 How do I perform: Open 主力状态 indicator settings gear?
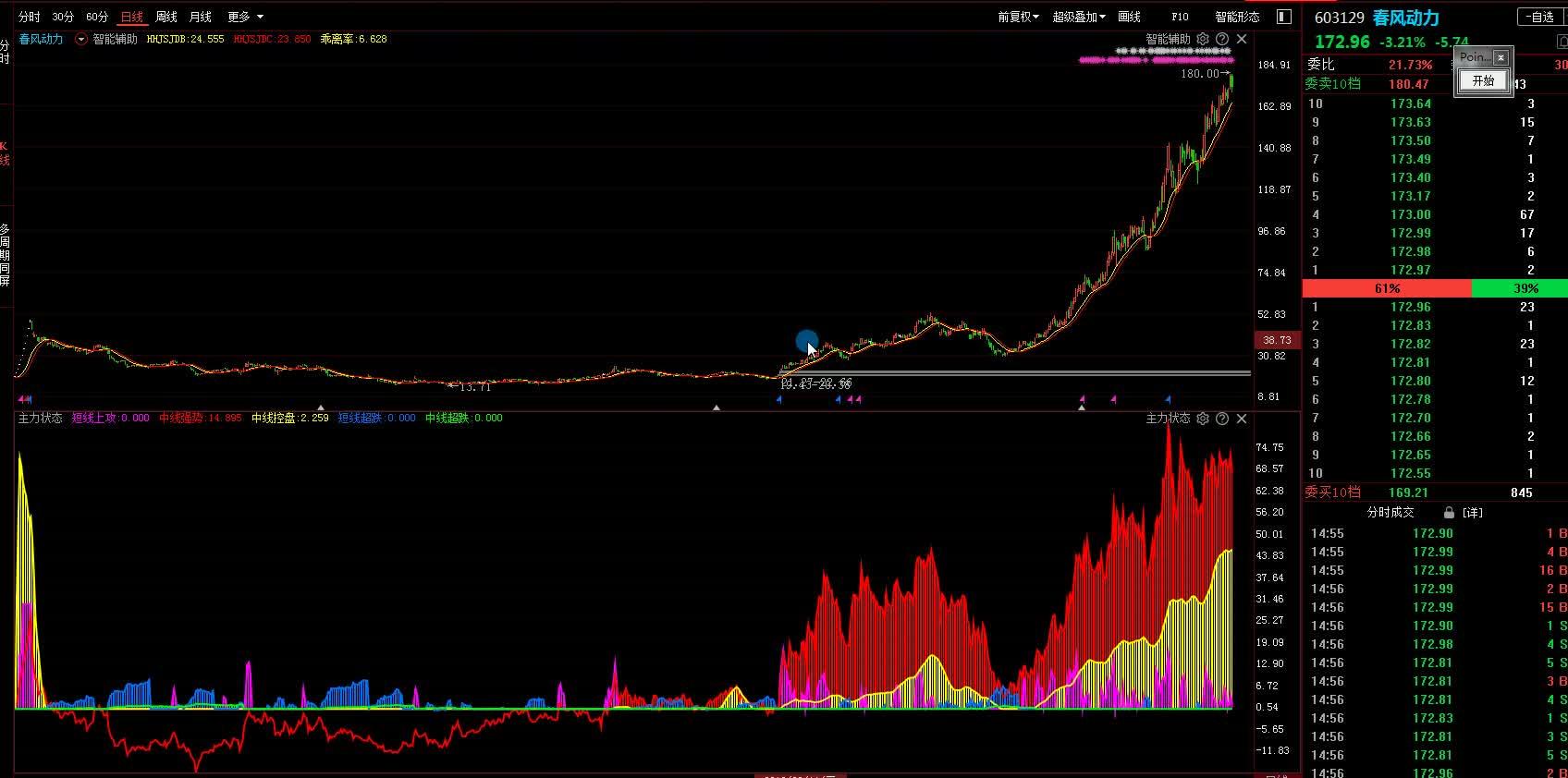pos(1203,419)
